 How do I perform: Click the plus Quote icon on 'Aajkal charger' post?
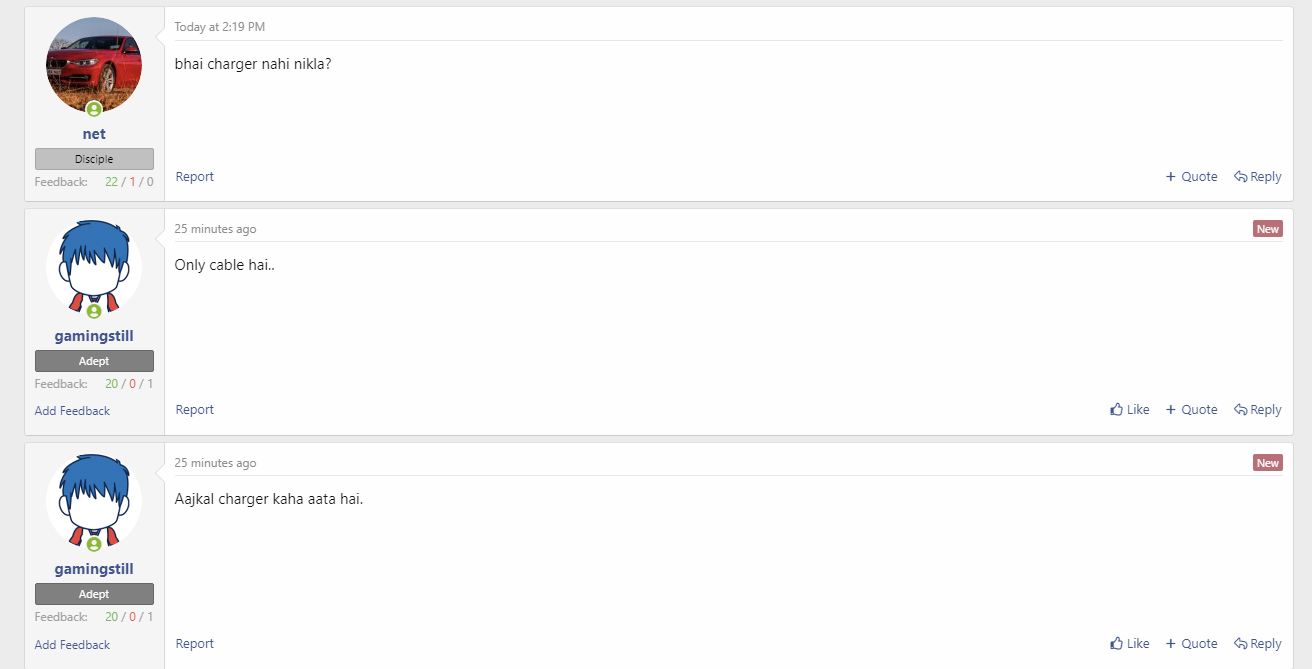[1171, 643]
